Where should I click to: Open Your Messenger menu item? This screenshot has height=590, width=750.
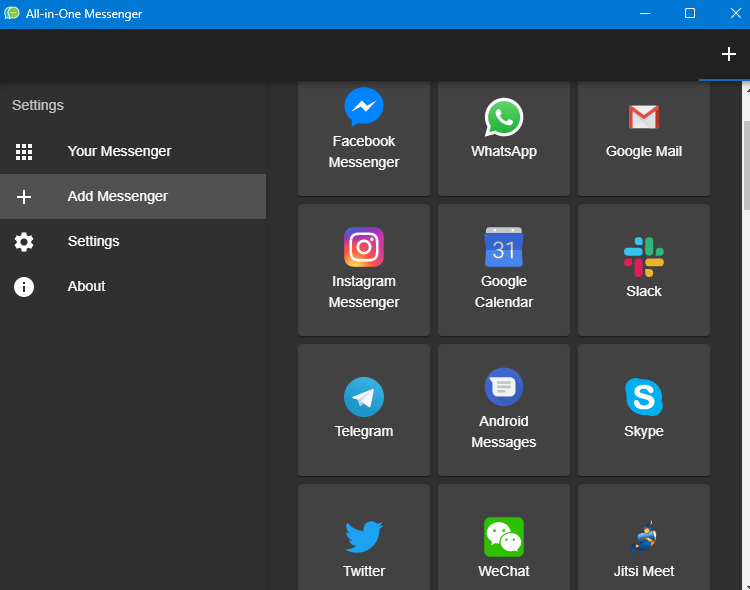pos(133,152)
